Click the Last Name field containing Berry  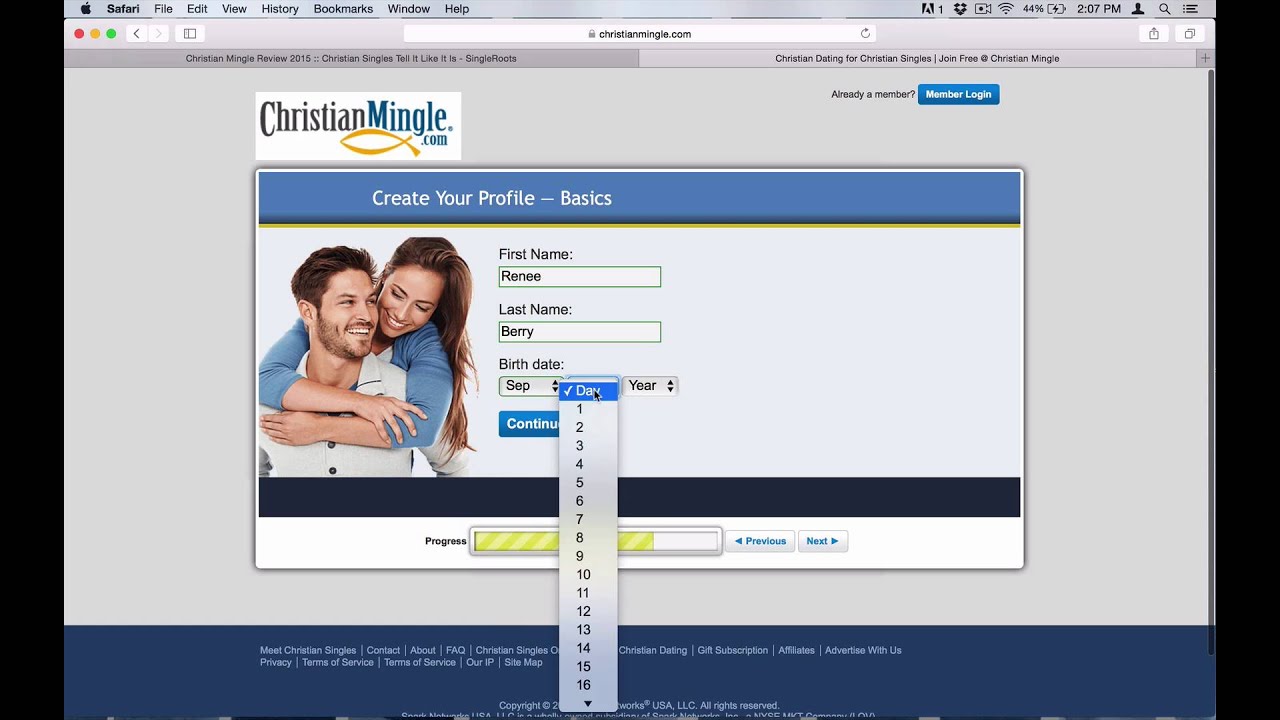coord(580,332)
